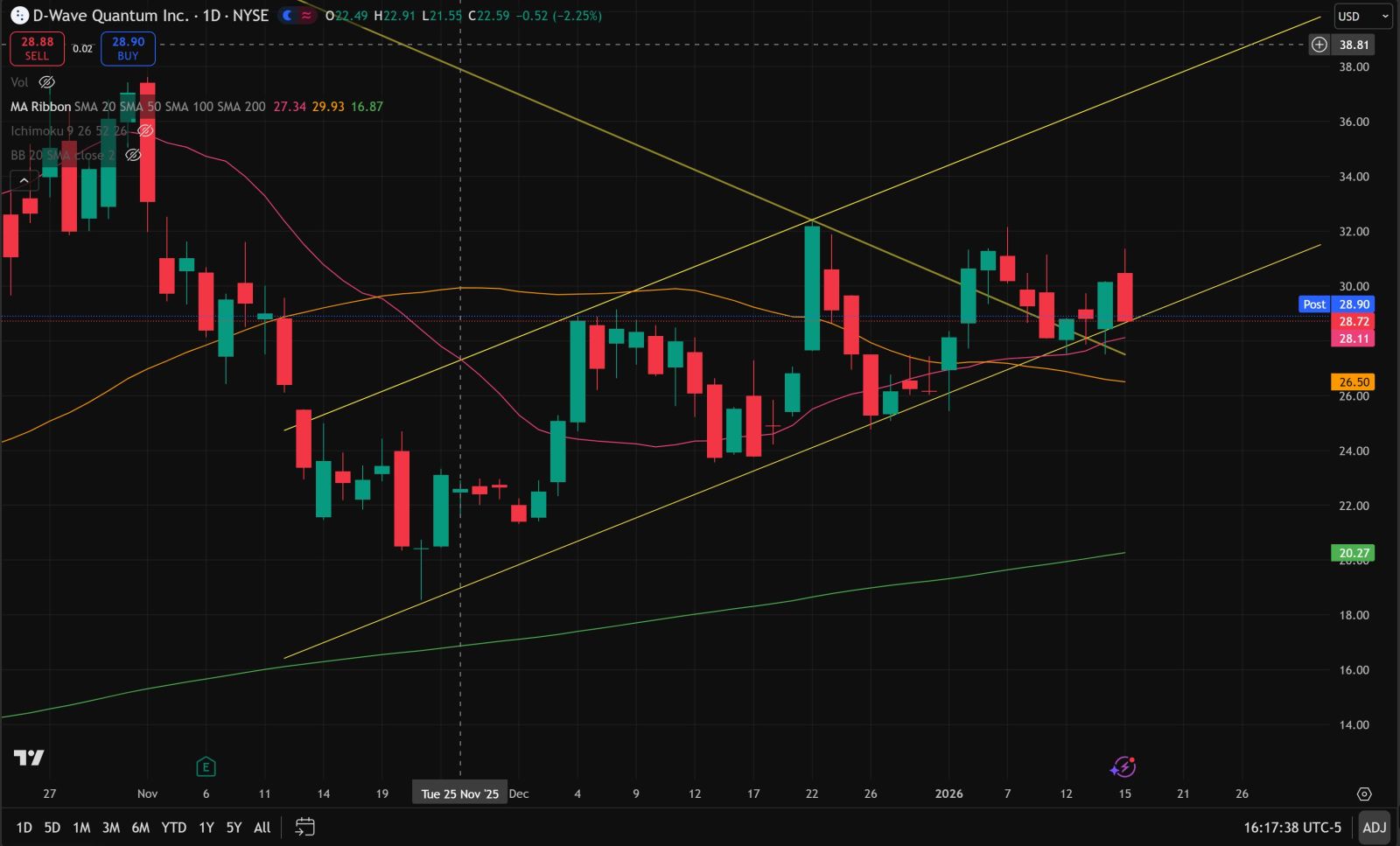1400x846 pixels.
Task: Show the hidden Ichimoku indicator
Action: pos(145,130)
